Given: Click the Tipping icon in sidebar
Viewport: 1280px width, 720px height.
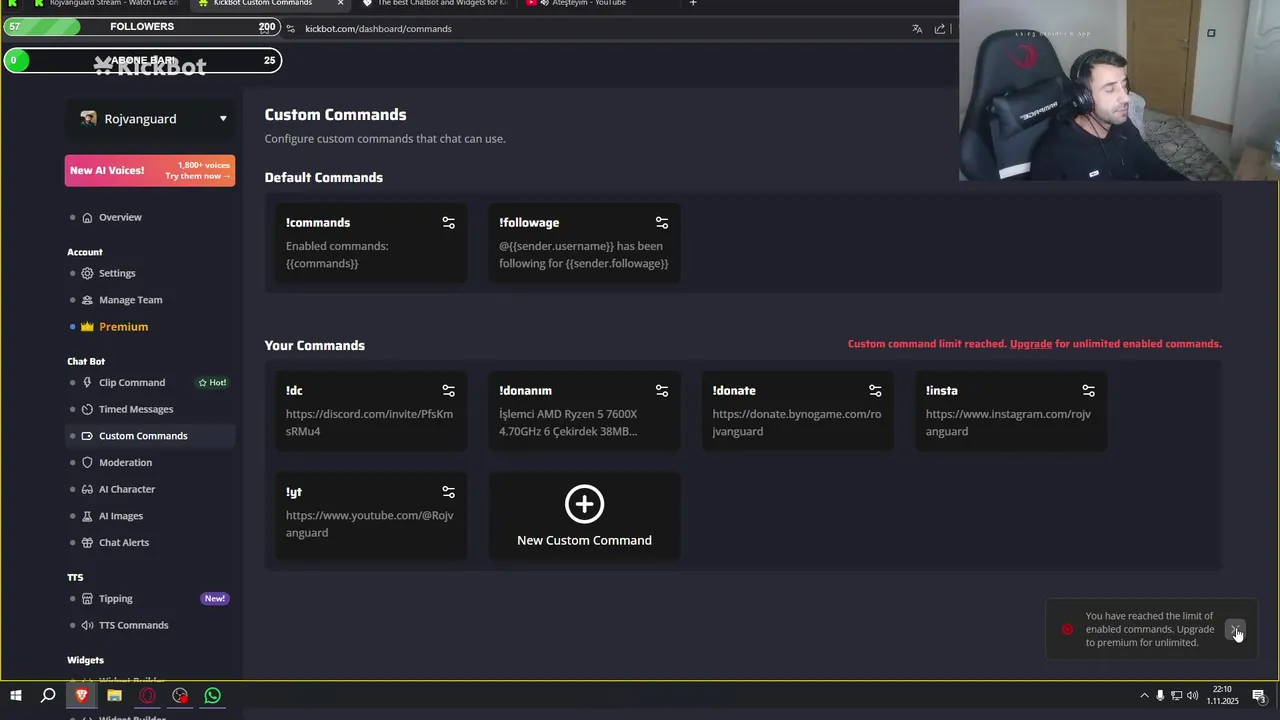Looking at the screenshot, I should 87,599.
